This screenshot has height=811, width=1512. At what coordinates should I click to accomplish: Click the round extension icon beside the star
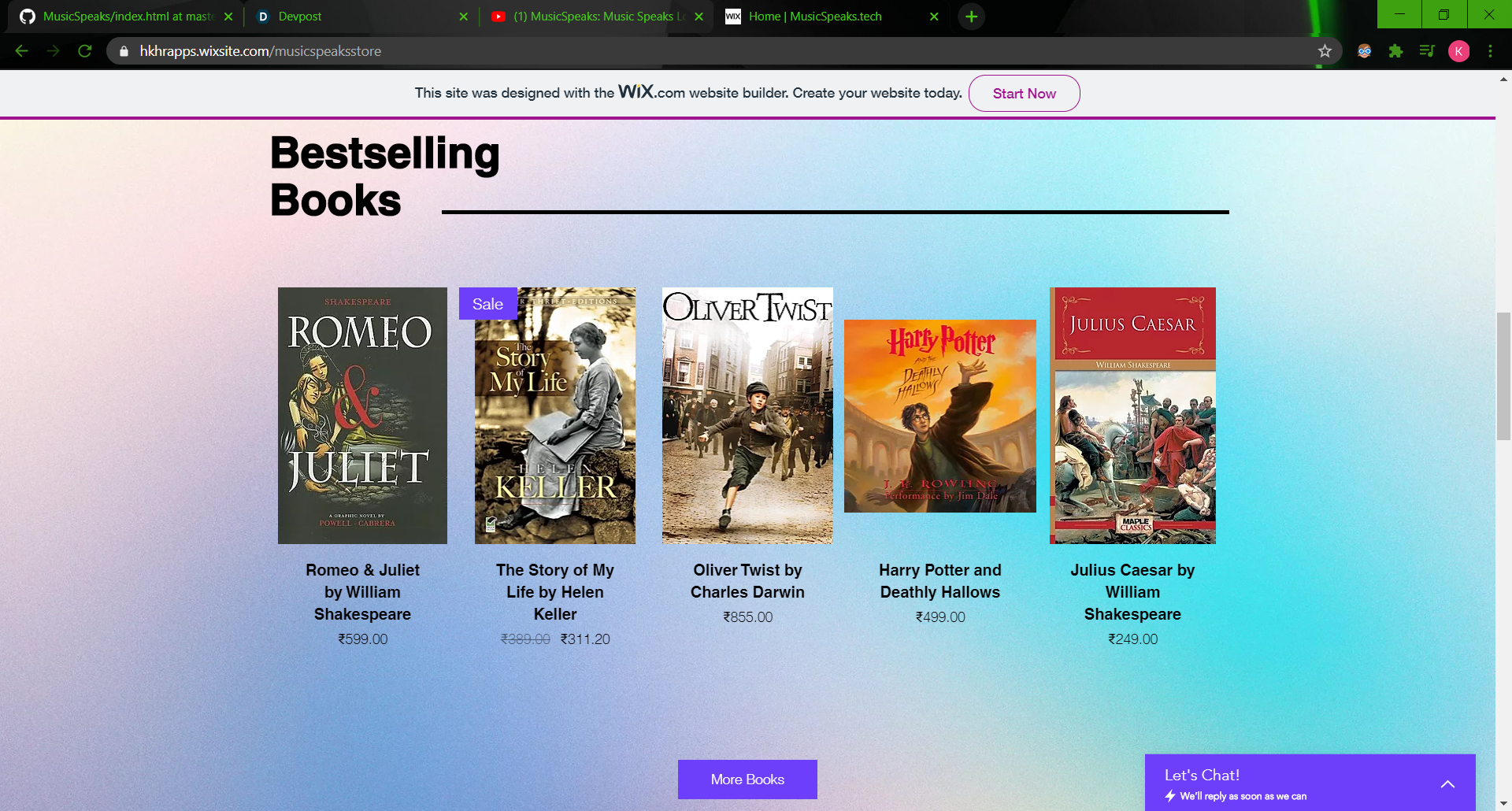click(1364, 51)
